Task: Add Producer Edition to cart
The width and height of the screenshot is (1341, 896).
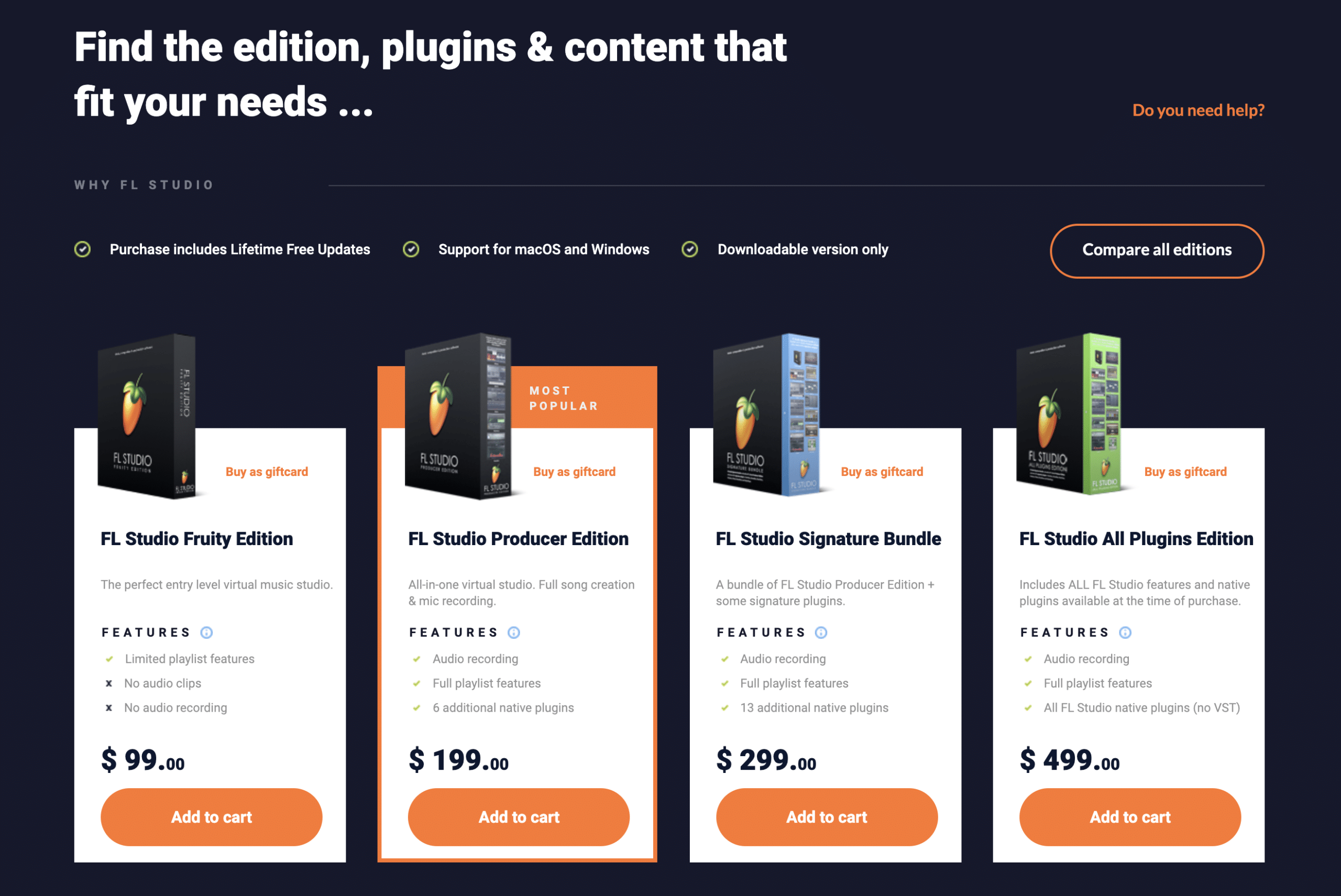Action: (519, 816)
